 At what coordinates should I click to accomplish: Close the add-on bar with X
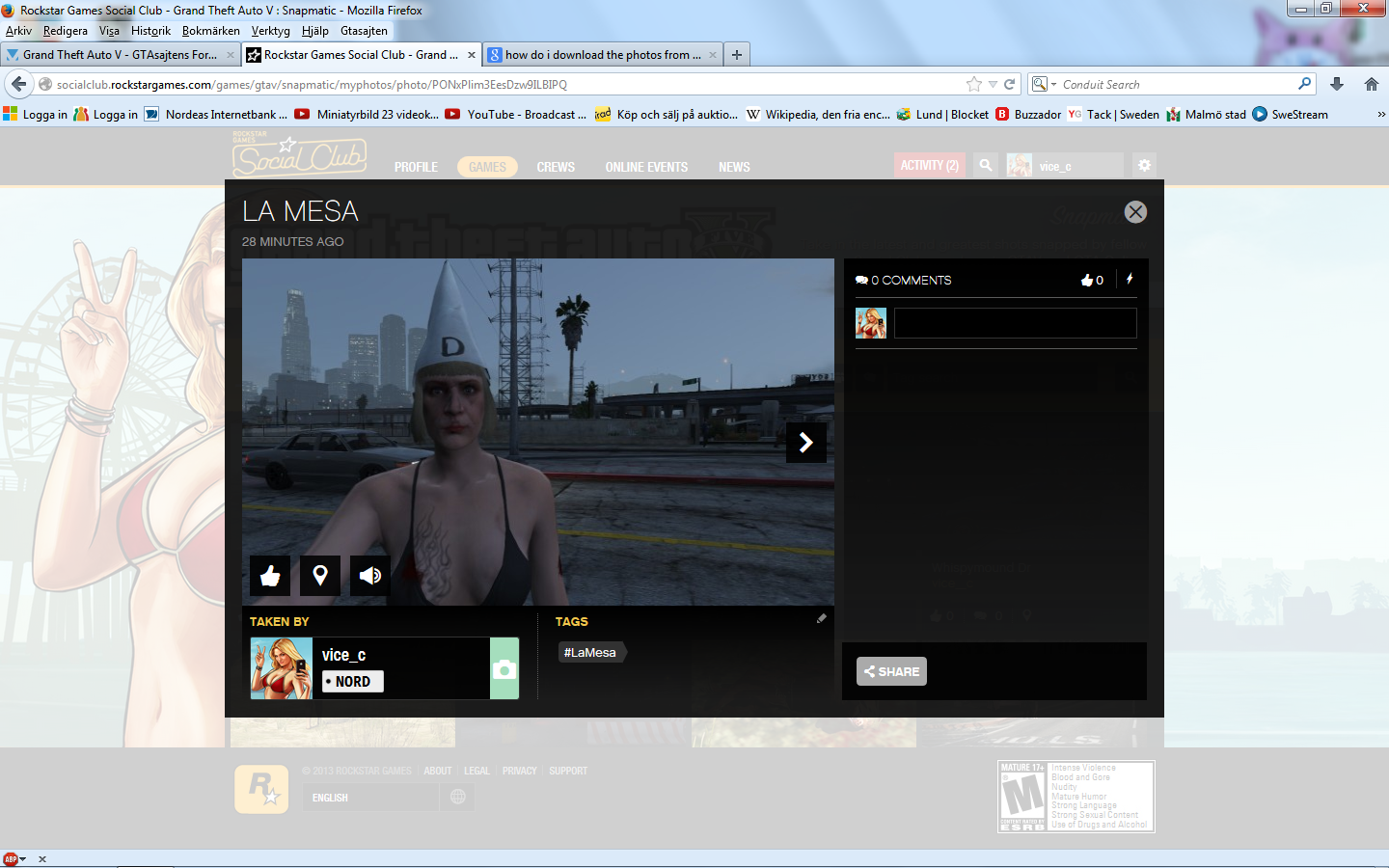[x=42, y=858]
